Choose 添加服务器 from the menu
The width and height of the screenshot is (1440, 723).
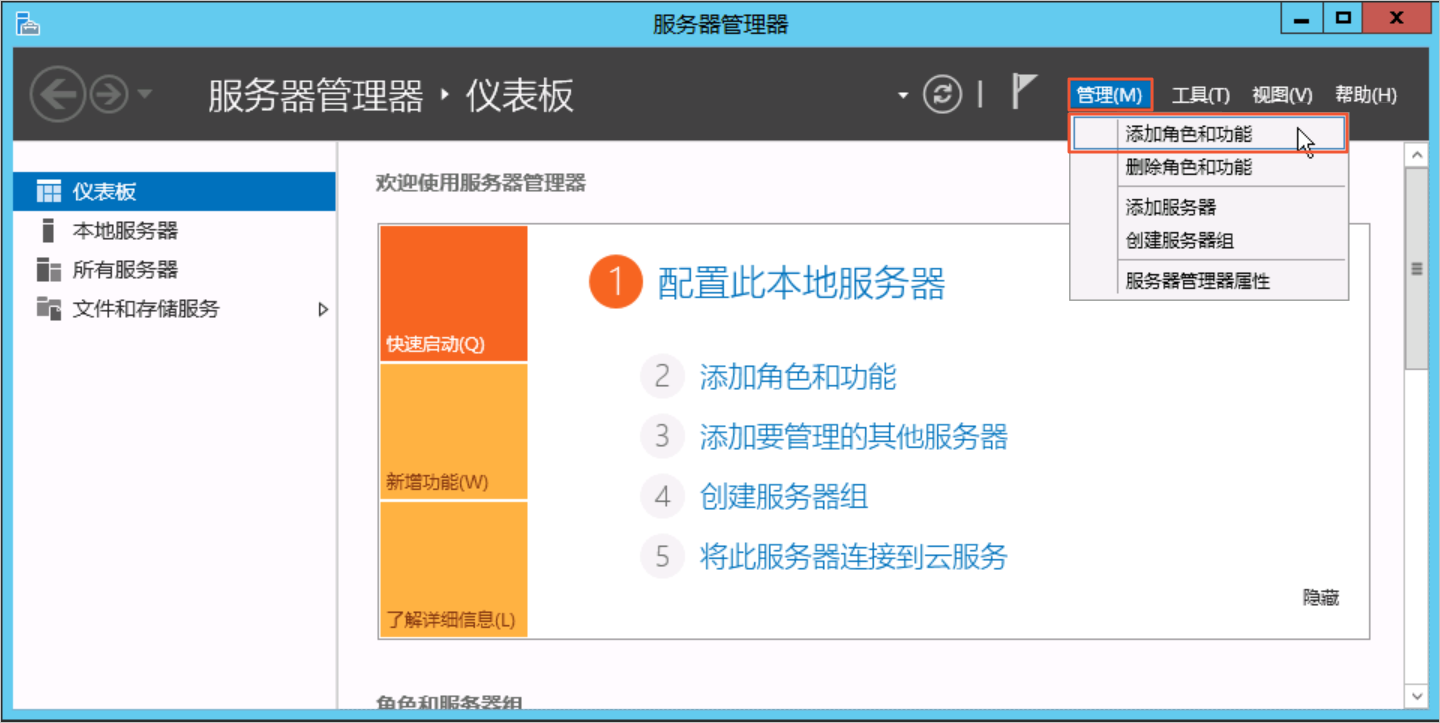coord(1208,207)
